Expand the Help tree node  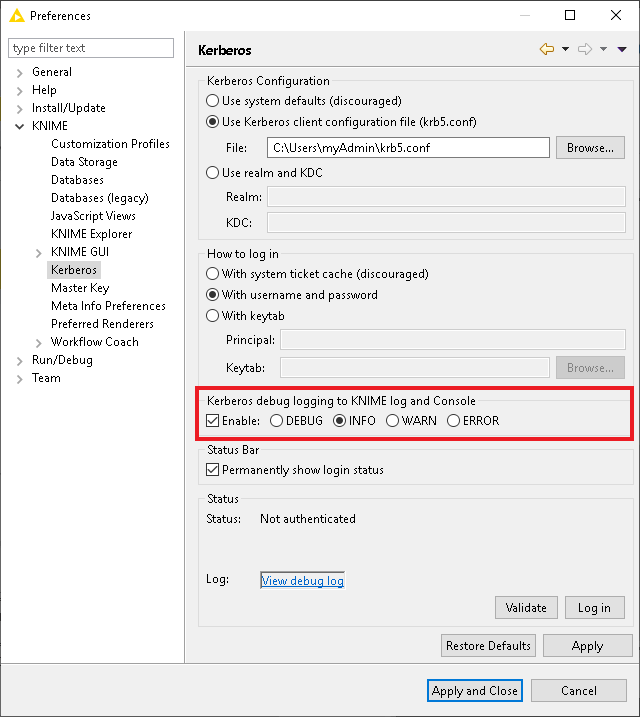click(x=19, y=91)
